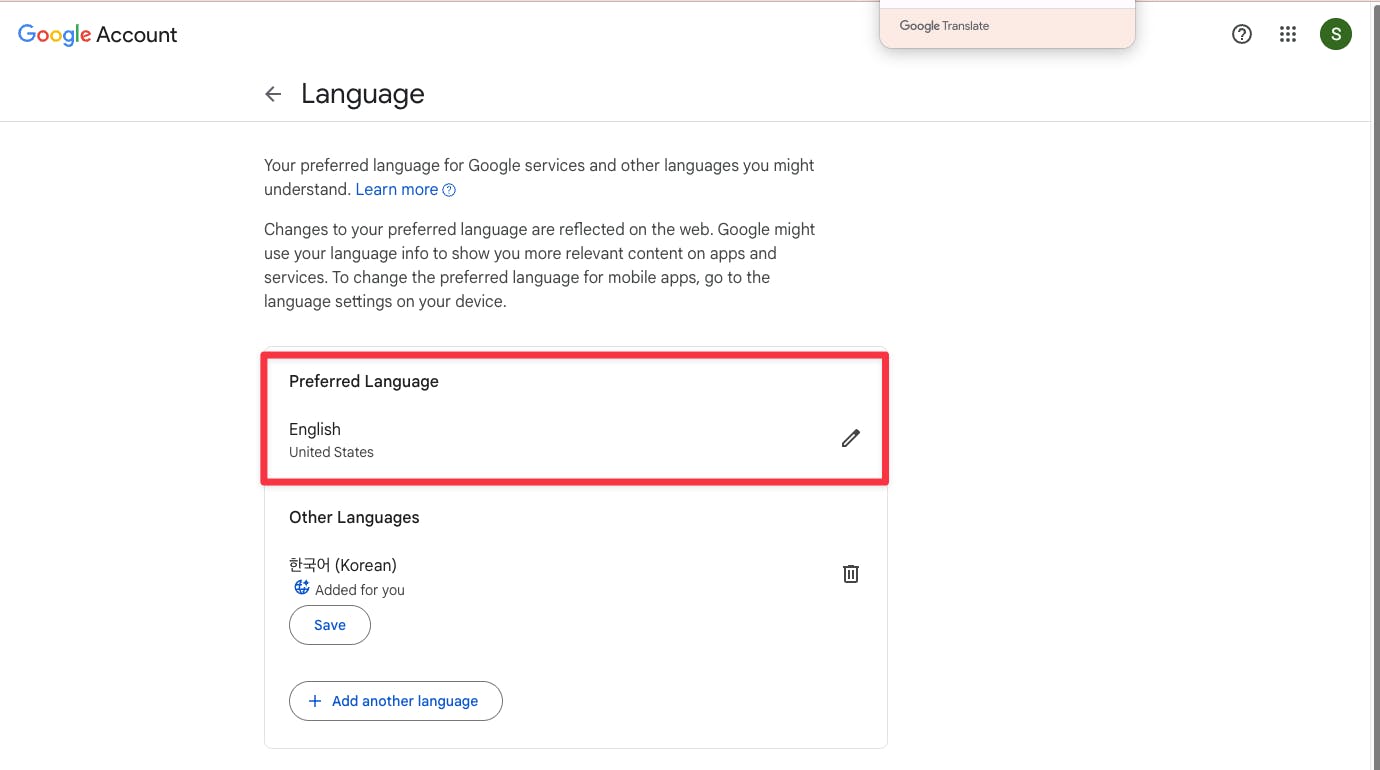Viewport: 1380px width, 770px height.
Task: Click the plus icon in Add another language
Action: [x=315, y=701]
